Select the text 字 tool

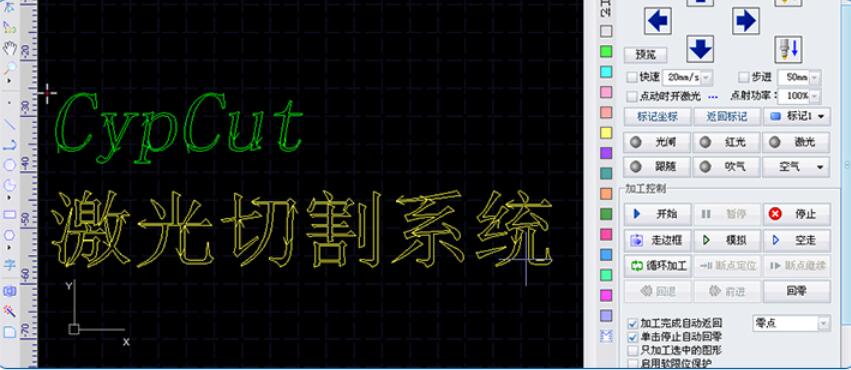10,265
